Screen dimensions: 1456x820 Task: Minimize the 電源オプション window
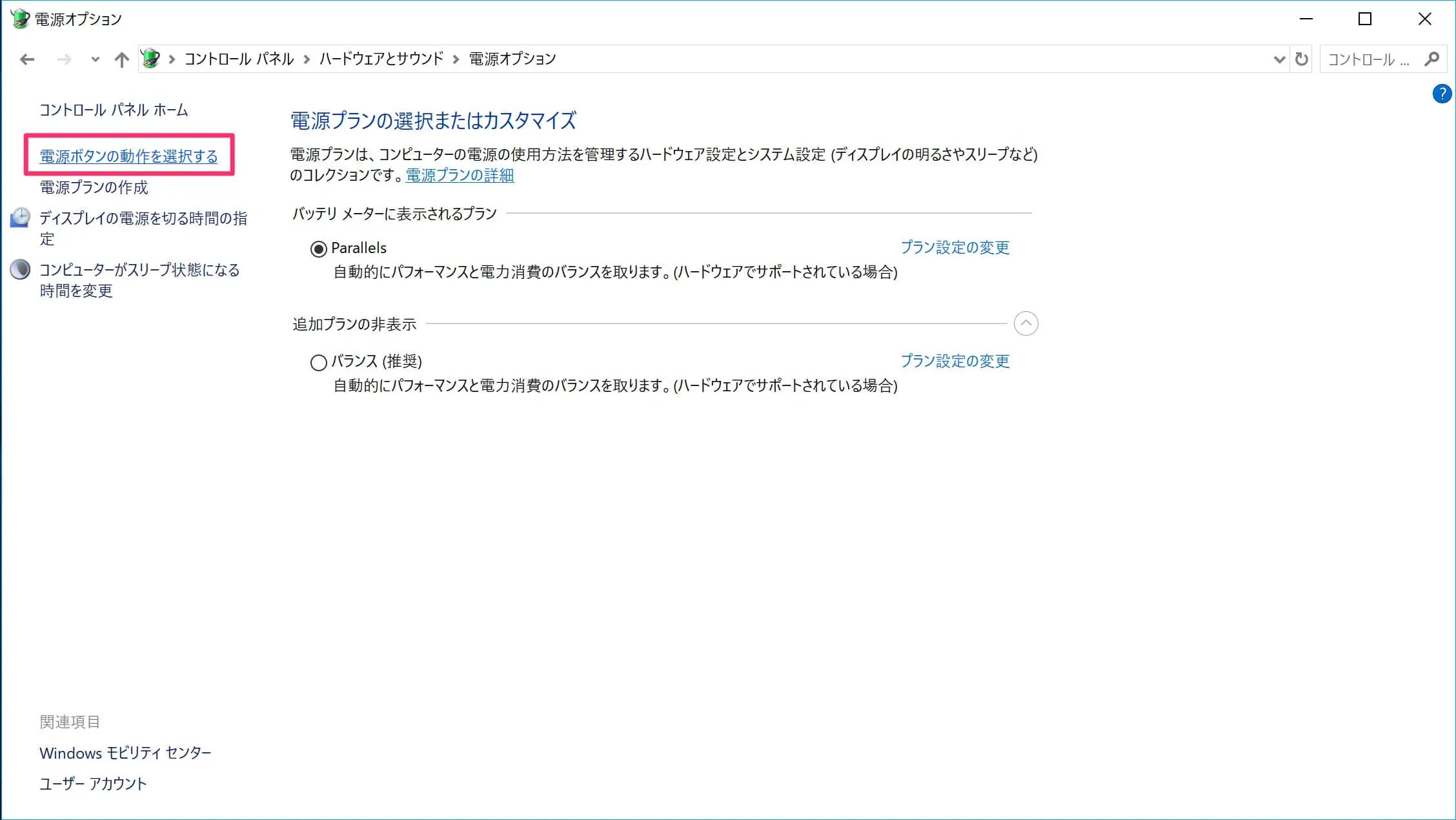point(1306,19)
